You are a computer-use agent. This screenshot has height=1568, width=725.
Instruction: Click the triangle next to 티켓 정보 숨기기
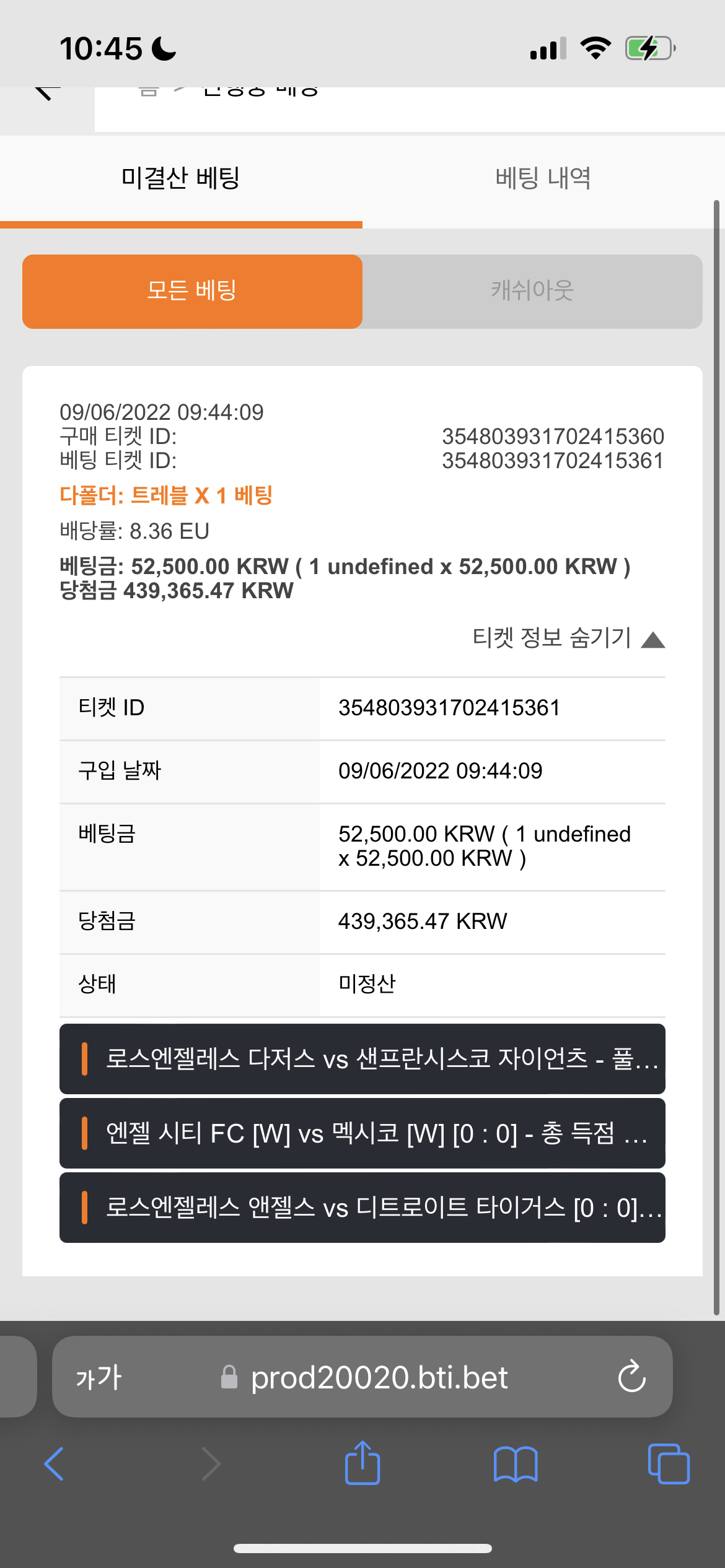pyautogui.click(x=653, y=640)
